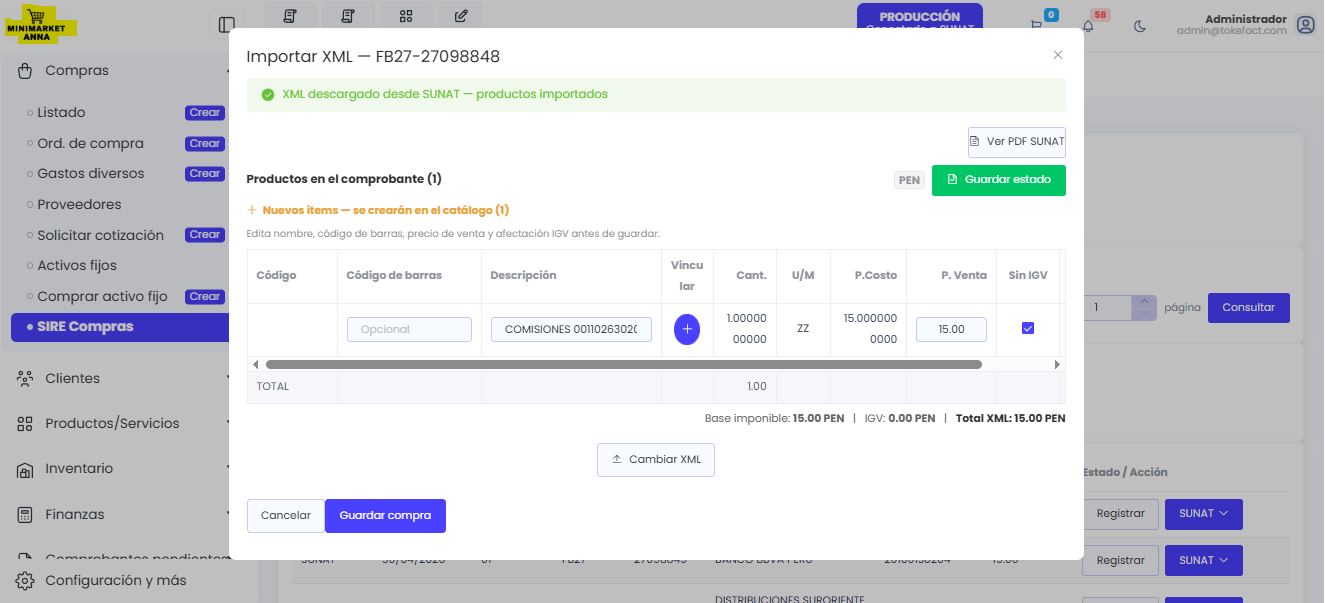Toggle the sidebar collapse icon in top bar
Screen dimensions: 1325x603
(227, 25)
